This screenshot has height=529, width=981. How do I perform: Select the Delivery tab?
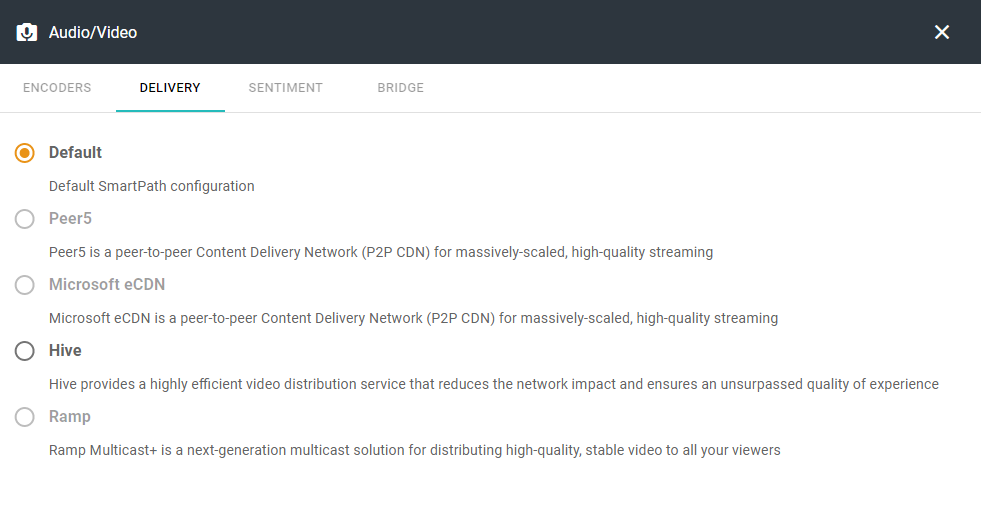pos(170,88)
